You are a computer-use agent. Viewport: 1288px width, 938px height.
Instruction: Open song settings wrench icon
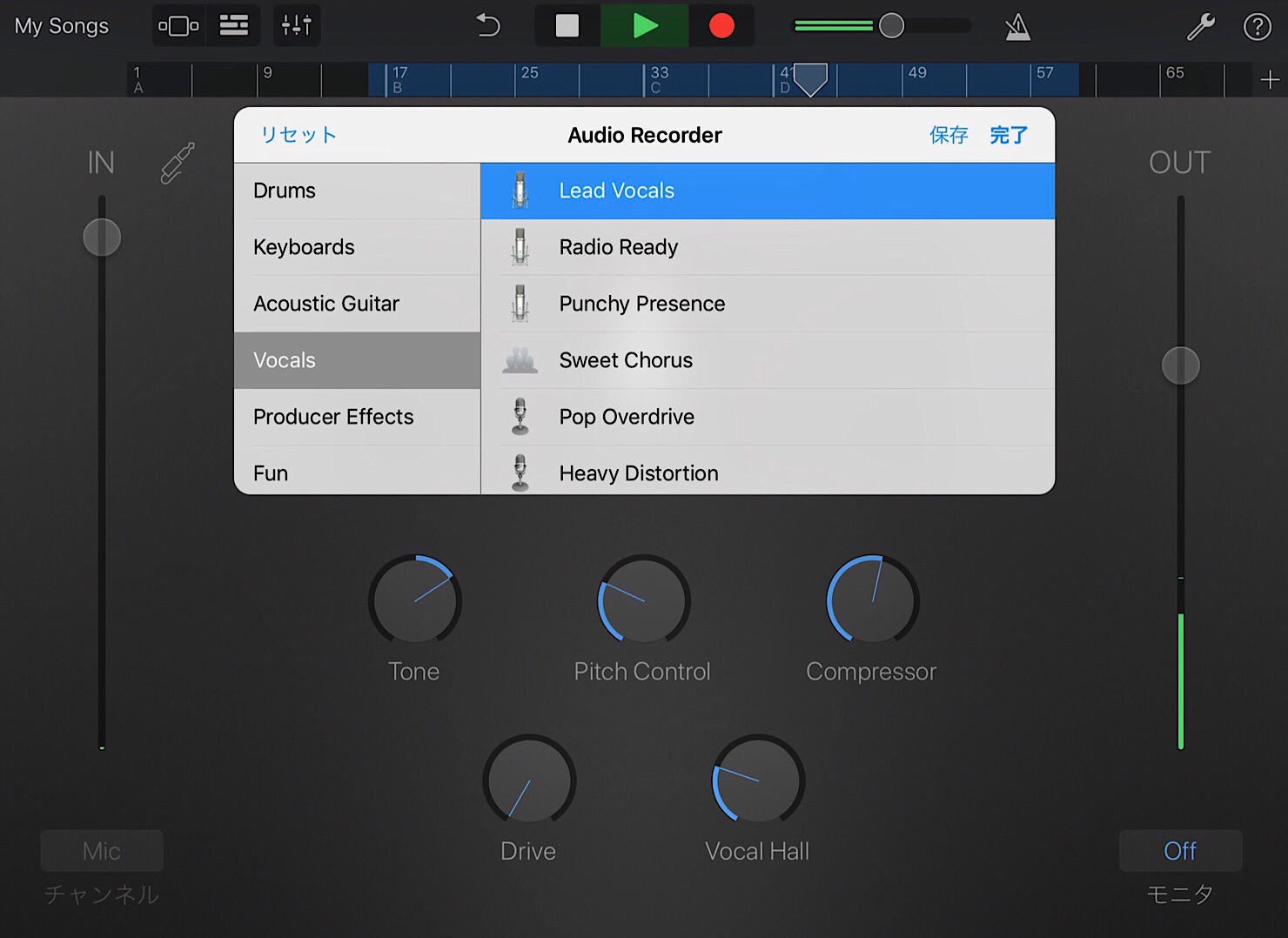pos(1201,27)
